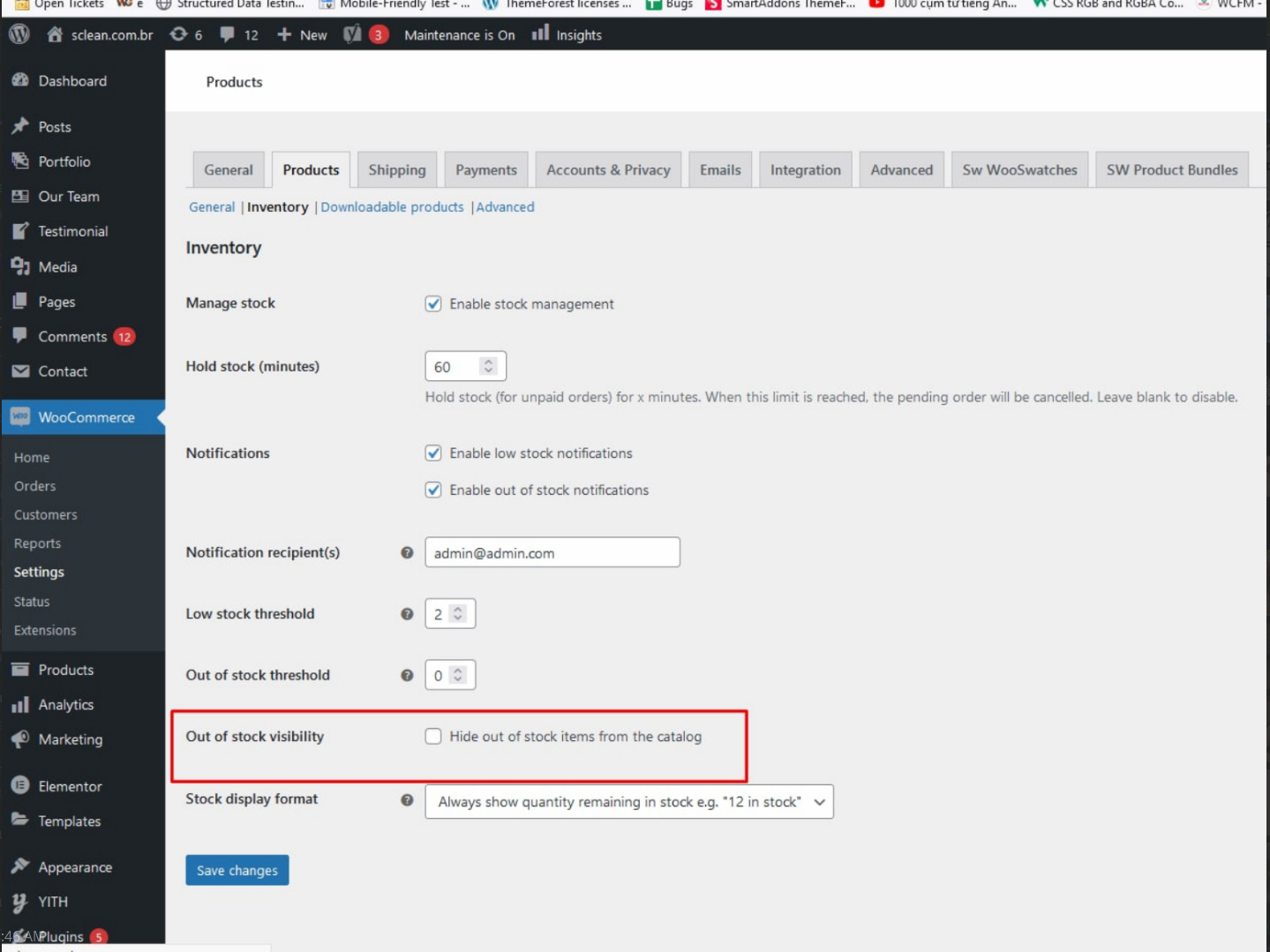1270x952 pixels.
Task: Toggle Enable stock management checkbox
Action: pyautogui.click(x=433, y=304)
